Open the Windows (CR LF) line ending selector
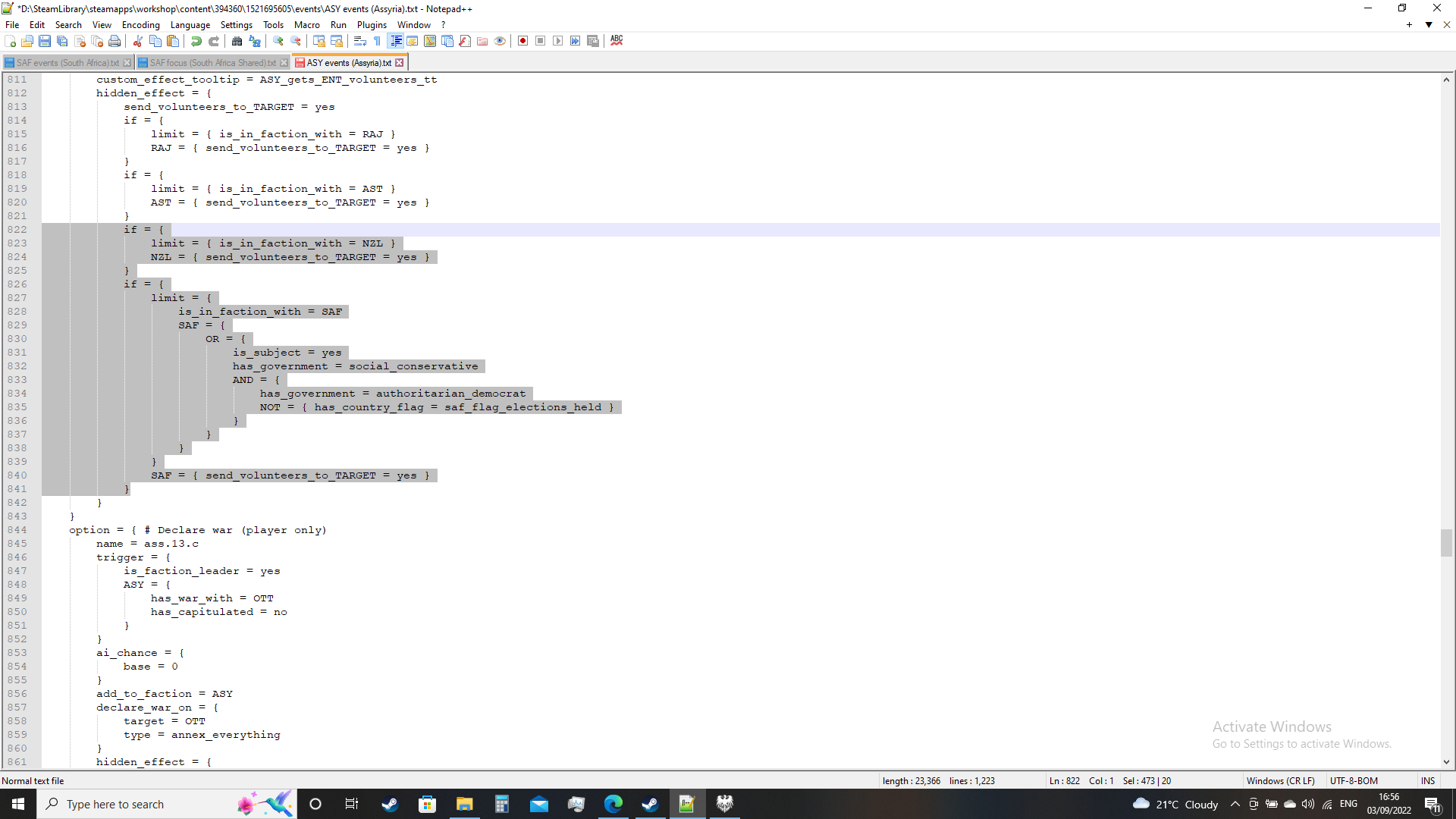This screenshot has height=819, width=1456. [1280, 780]
